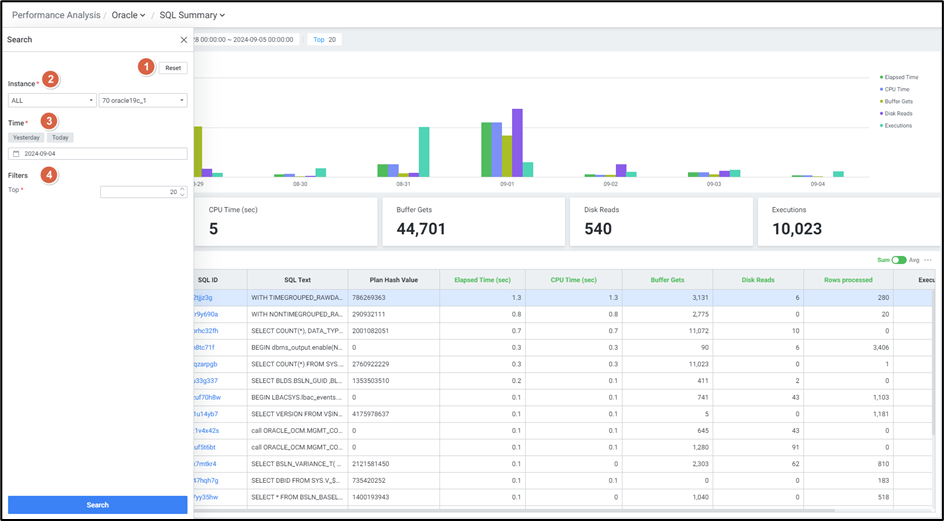This screenshot has height=521, width=944.
Task: Open the SQL Summary breadcrumb menu
Action: 192,15
